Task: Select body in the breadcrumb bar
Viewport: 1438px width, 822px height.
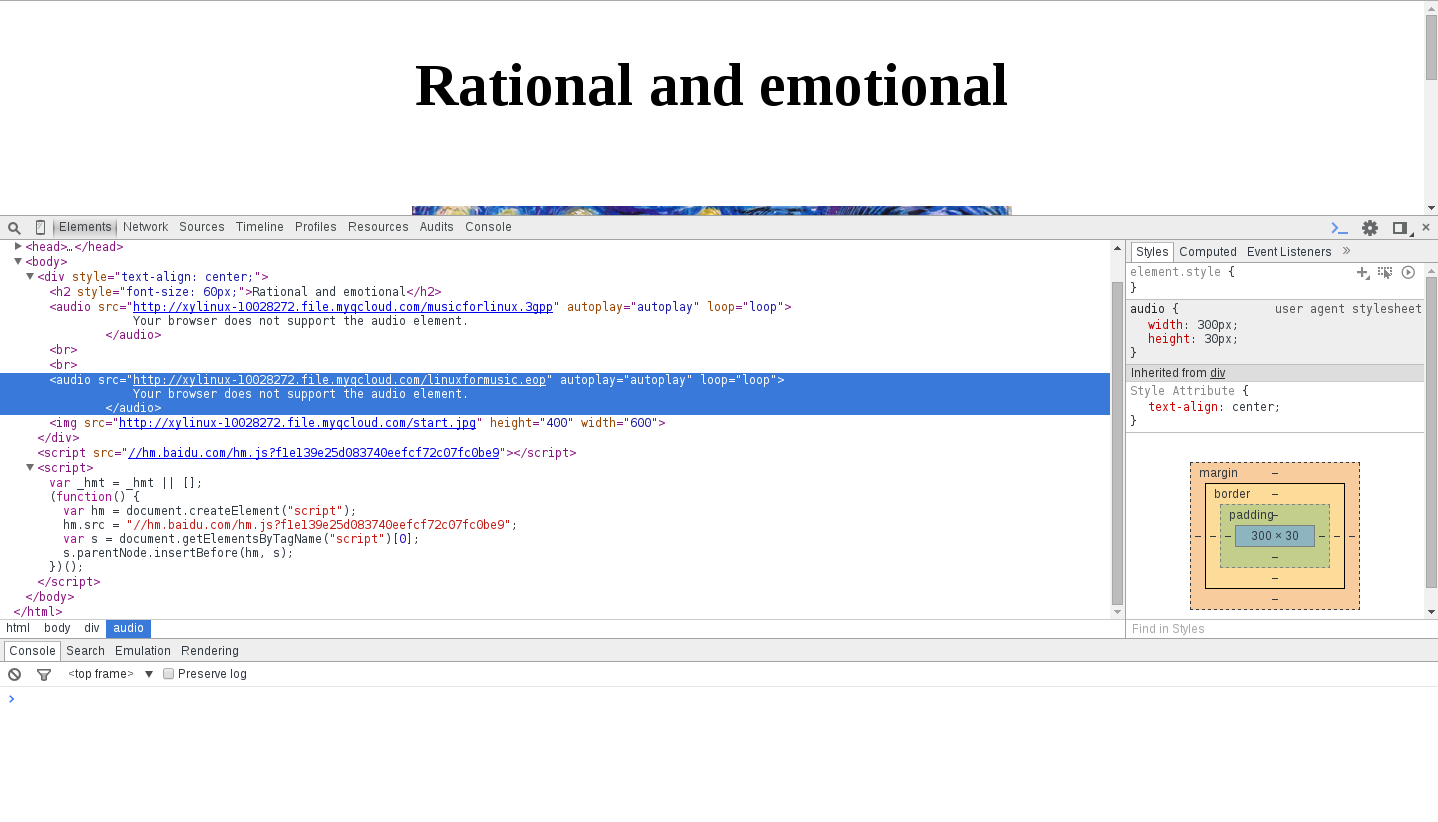Action: point(57,628)
